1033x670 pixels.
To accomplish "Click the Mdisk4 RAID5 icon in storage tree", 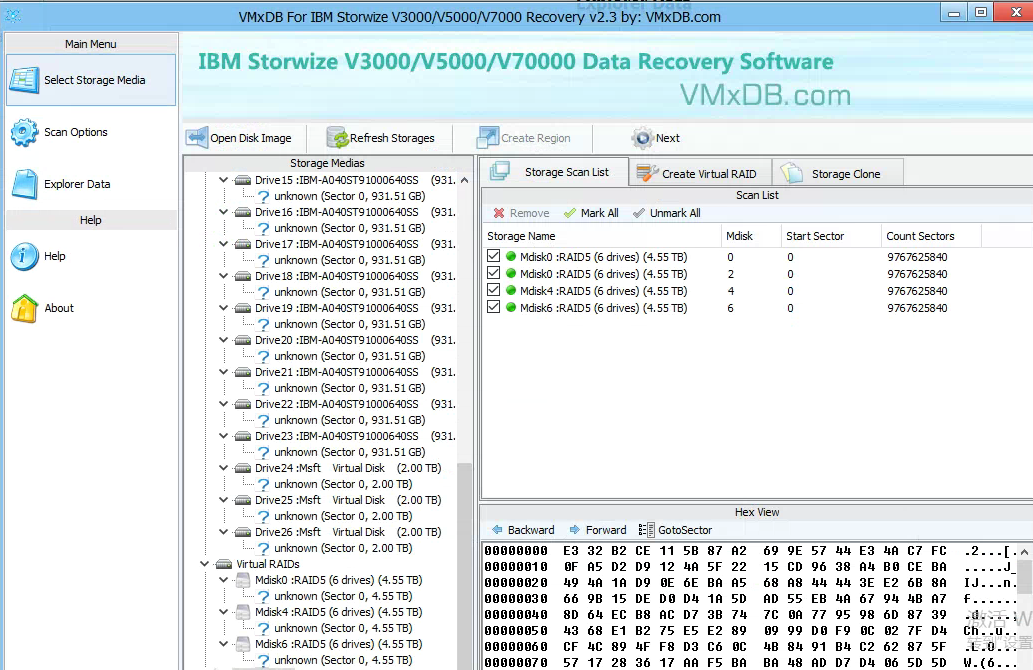I will [243, 612].
